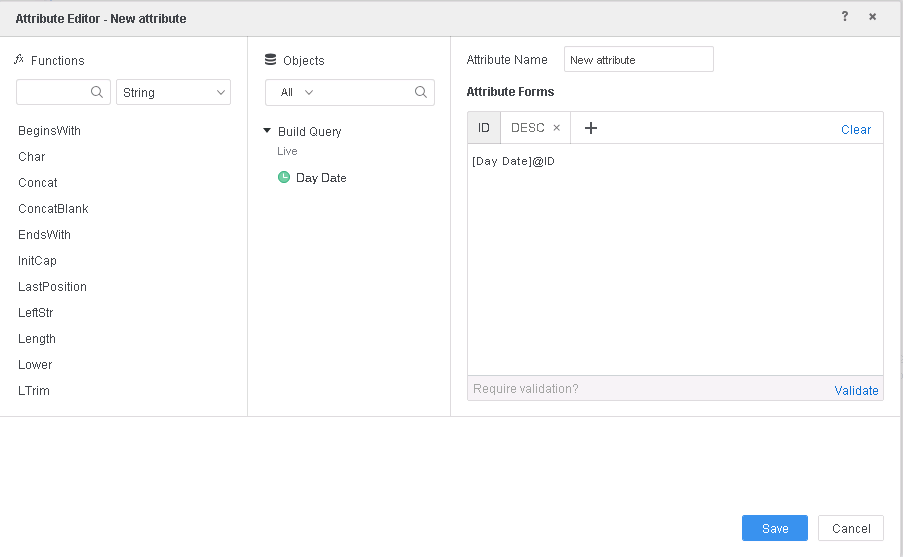903x557 pixels.
Task: Remove the DESC form using its x icon
Action: pyautogui.click(x=557, y=128)
